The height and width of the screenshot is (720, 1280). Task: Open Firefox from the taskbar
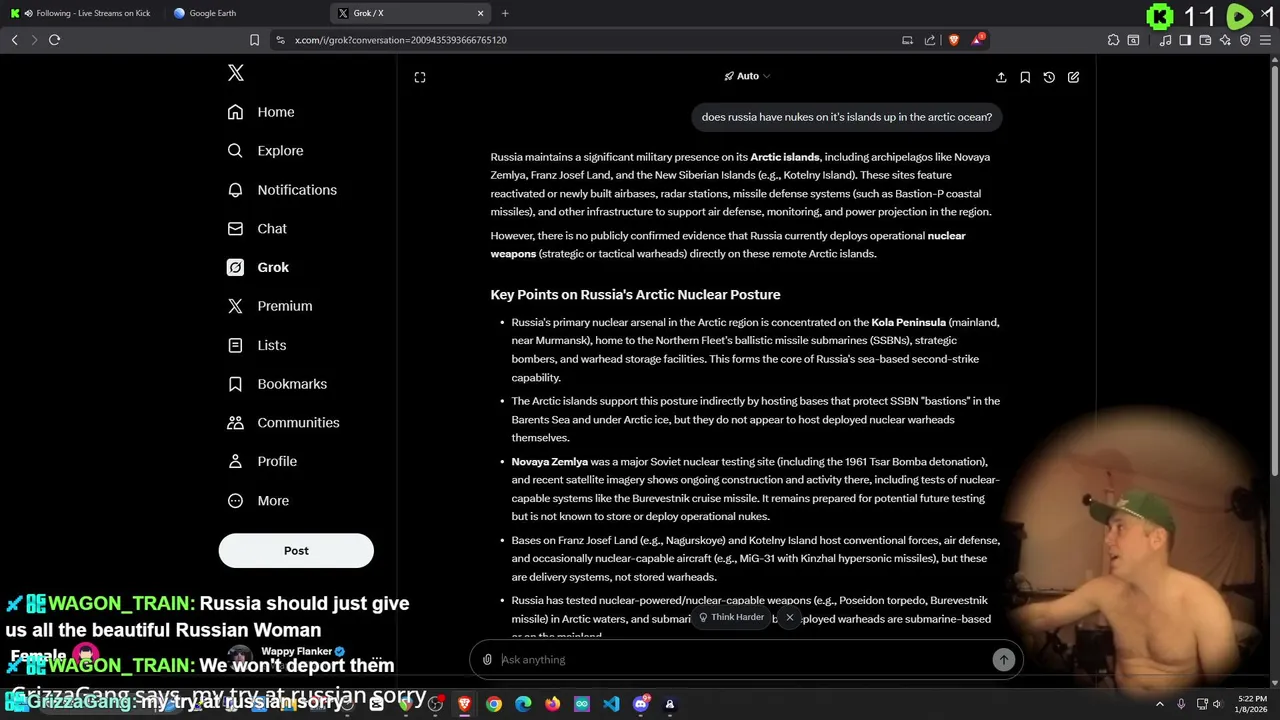point(553,704)
